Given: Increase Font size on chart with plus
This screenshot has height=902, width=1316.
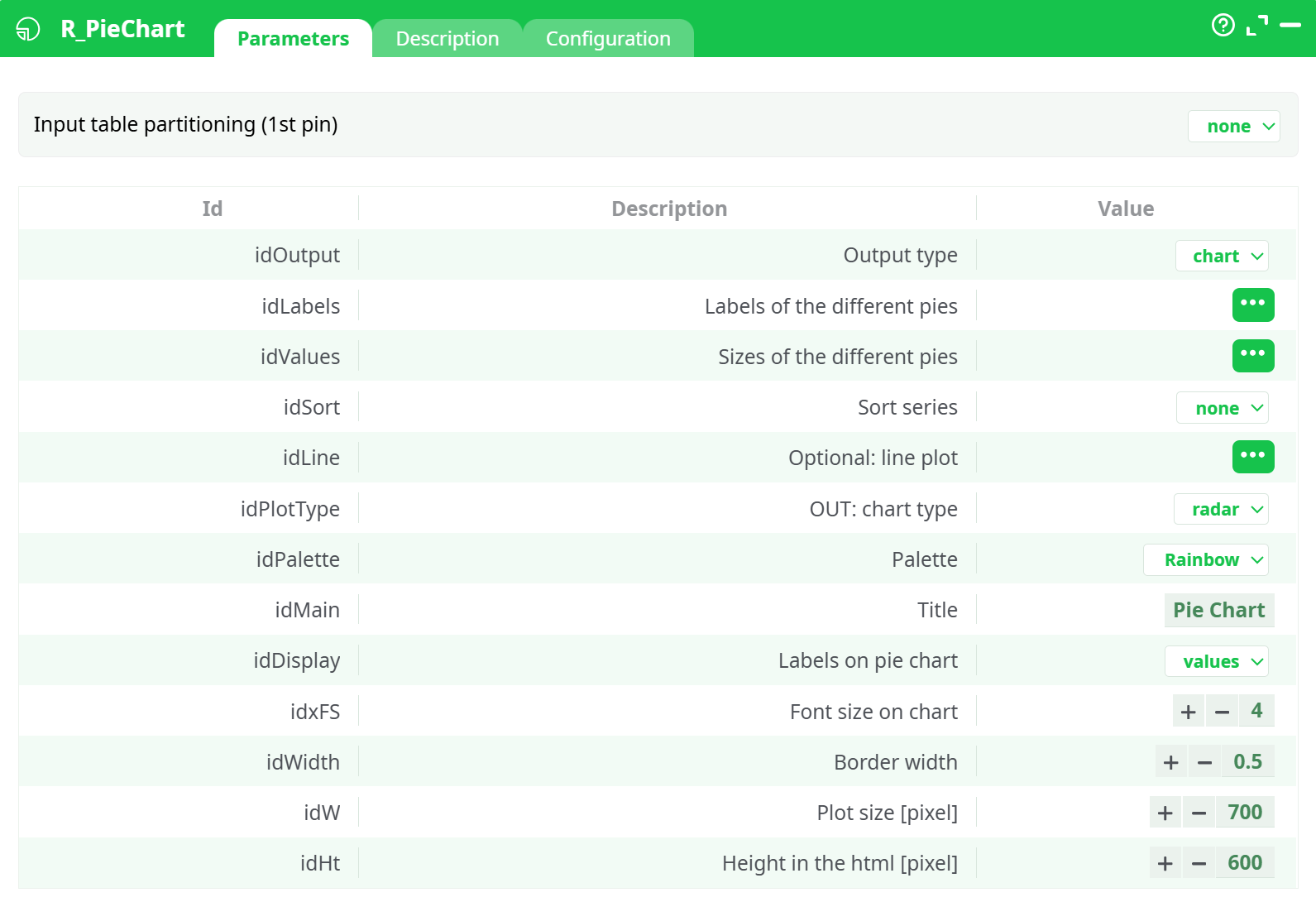Looking at the screenshot, I should tap(1189, 712).
